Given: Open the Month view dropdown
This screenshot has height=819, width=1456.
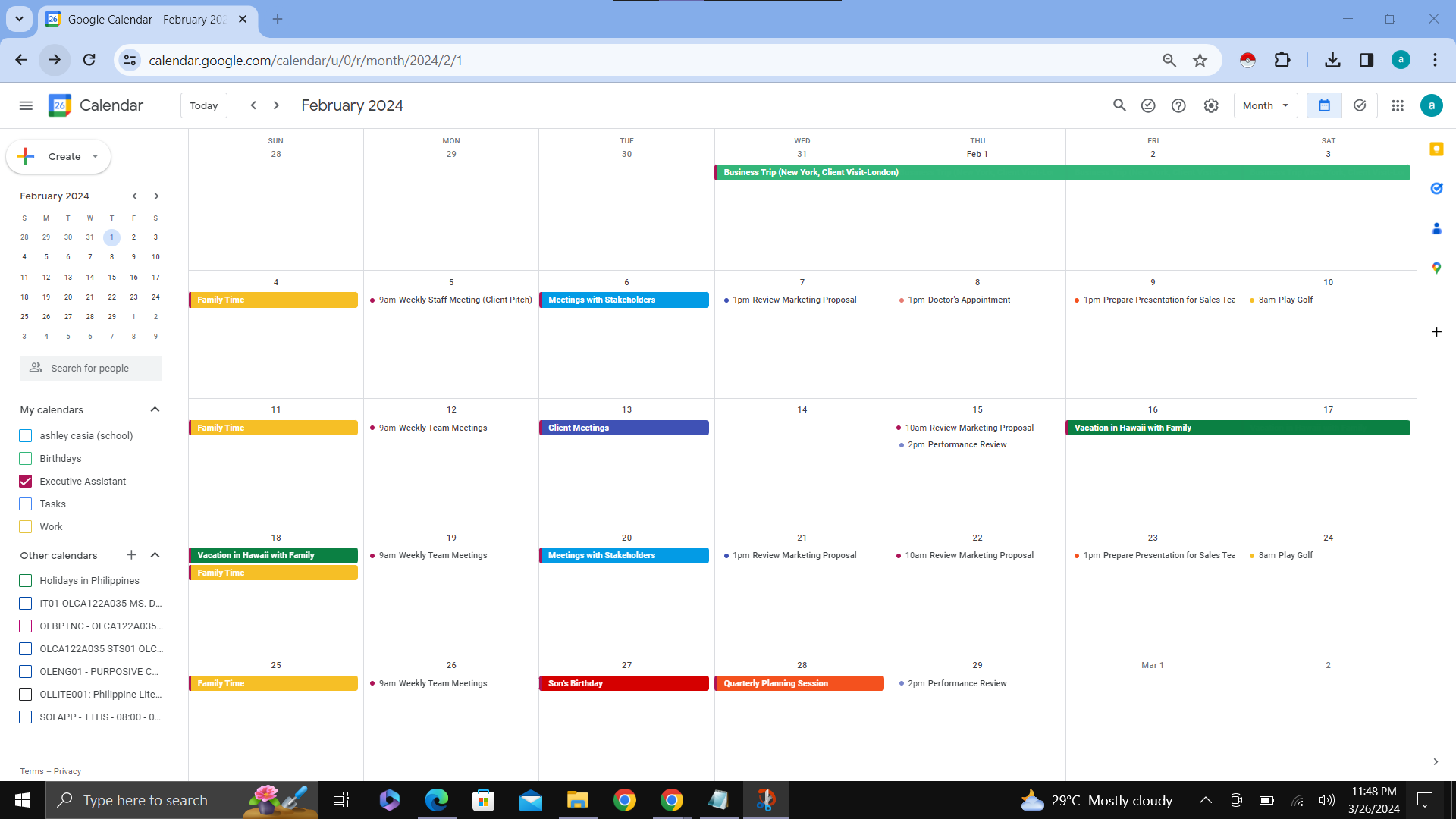Looking at the screenshot, I should tap(1265, 105).
